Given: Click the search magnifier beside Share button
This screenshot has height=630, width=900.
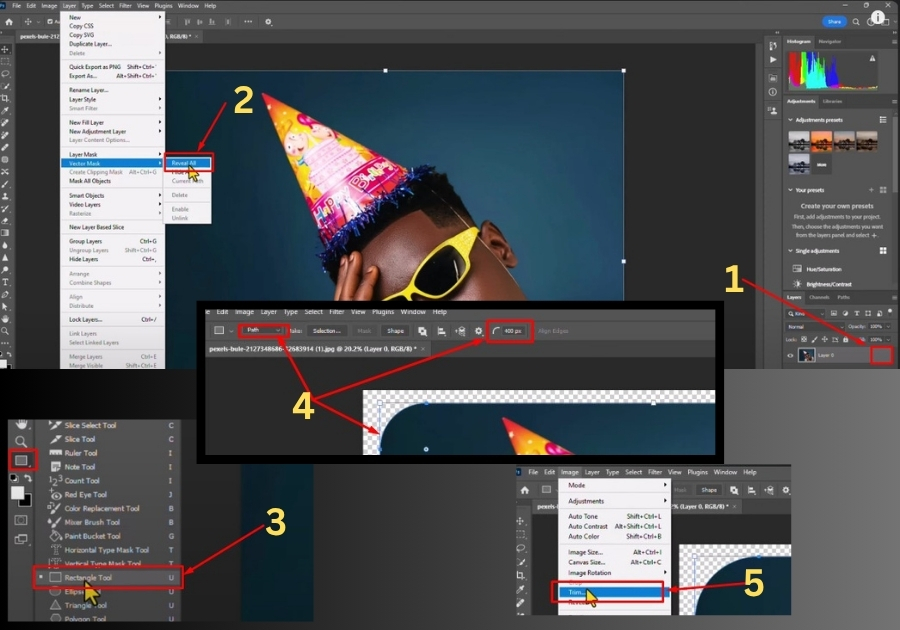Looking at the screenshot, I should click(x=856, y=22).
